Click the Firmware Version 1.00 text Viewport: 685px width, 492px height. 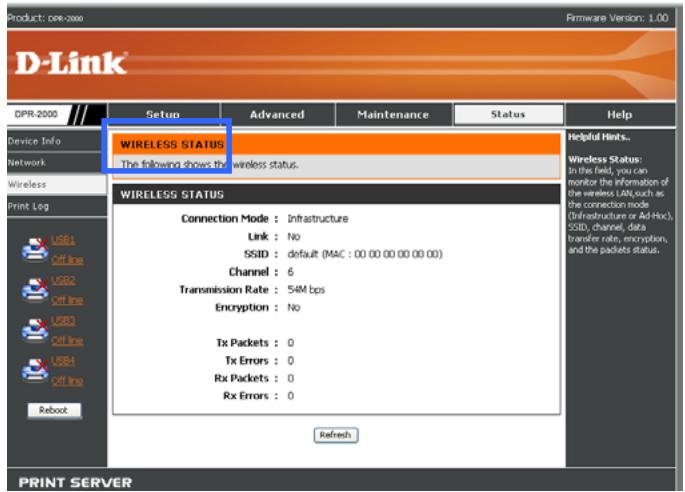point(617,18)
